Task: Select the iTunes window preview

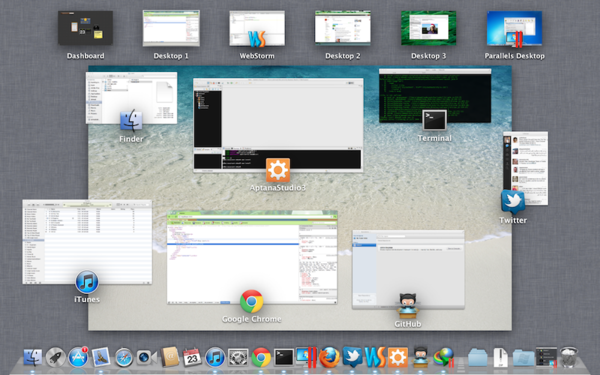Action: (x=87, y=242)
